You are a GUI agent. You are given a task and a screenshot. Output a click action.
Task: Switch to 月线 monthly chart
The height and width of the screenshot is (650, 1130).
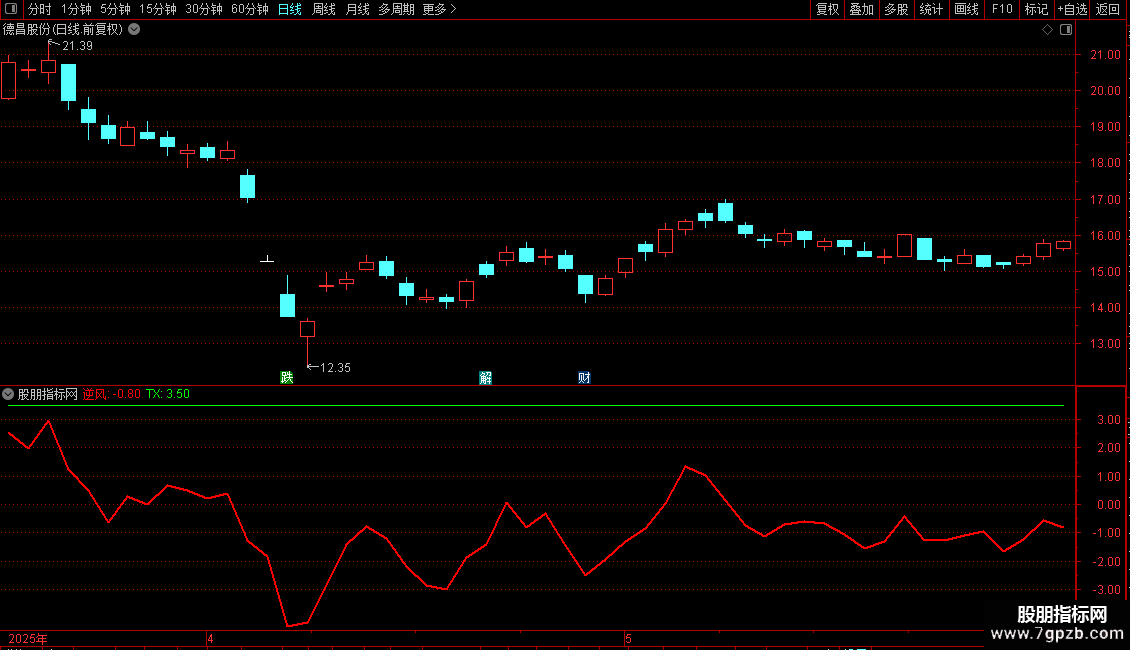click(357, 9)
